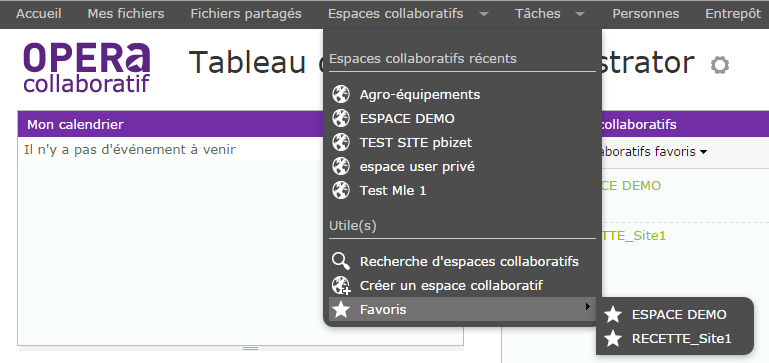Image resolution: width=769 pixels, height=363 pixels.
Task: Choose Créer un espace collaboratif
Action: (451, 285)
